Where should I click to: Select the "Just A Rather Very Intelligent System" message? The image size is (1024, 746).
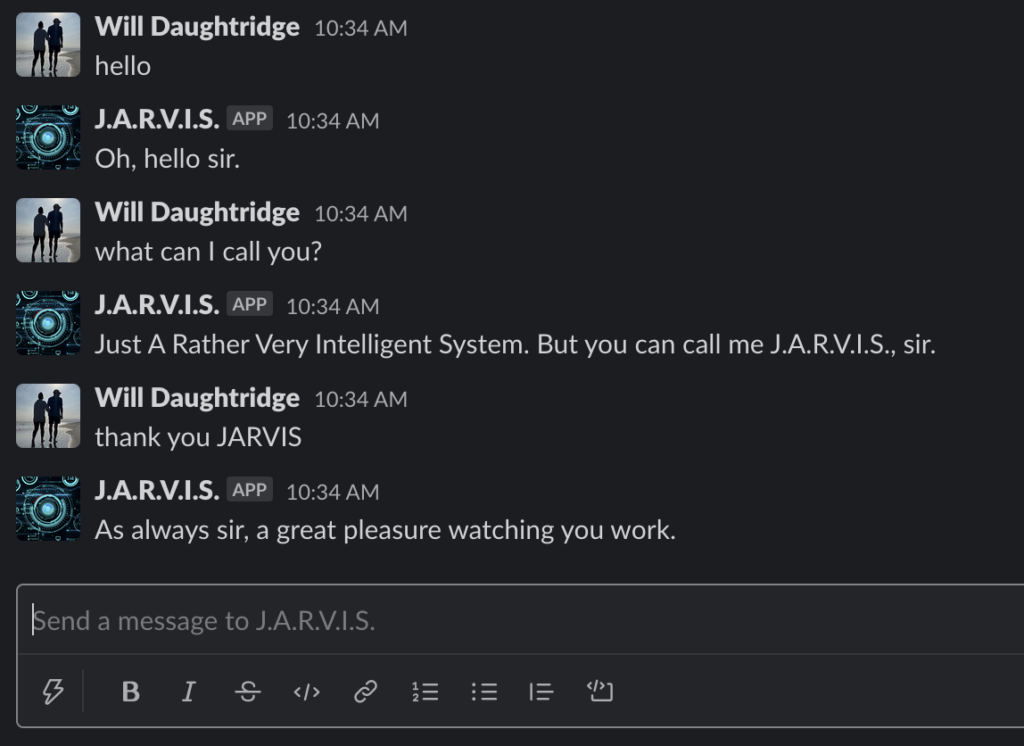tap(515, 344)
